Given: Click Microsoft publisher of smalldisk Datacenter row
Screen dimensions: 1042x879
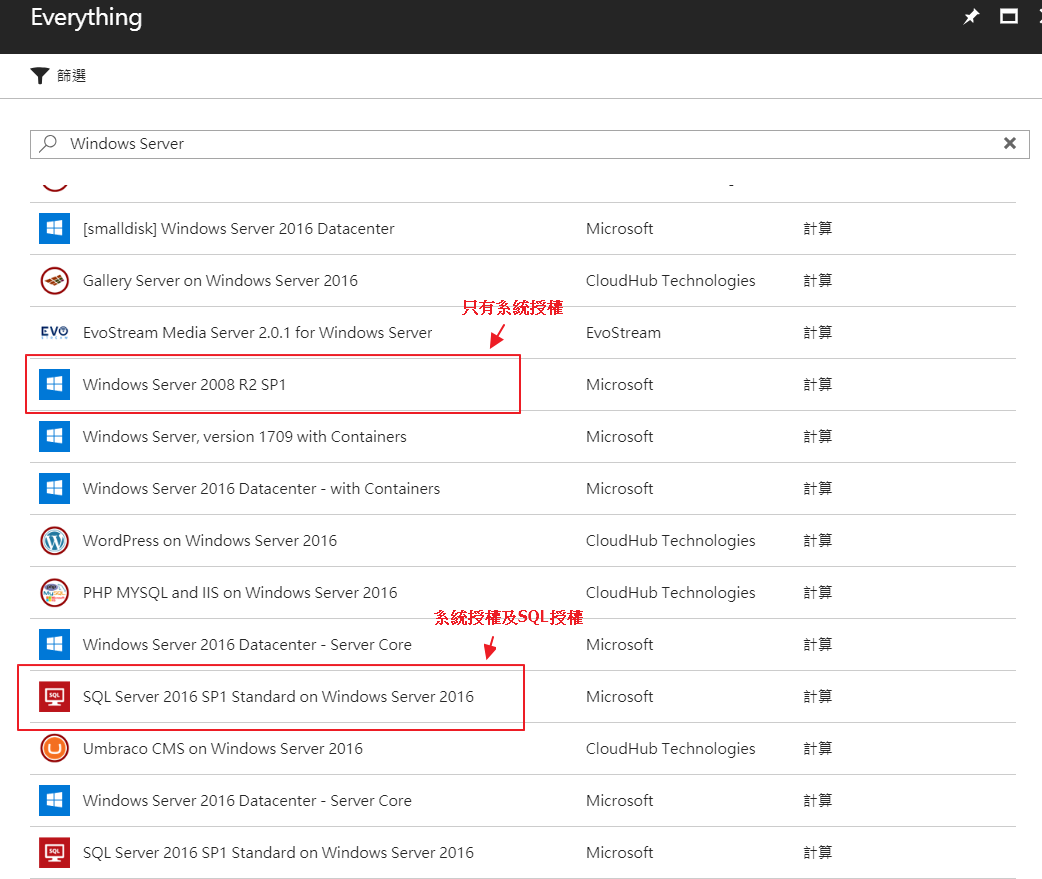Looking at the screenshot, I should pyautogui.click(x=619, y=229).
